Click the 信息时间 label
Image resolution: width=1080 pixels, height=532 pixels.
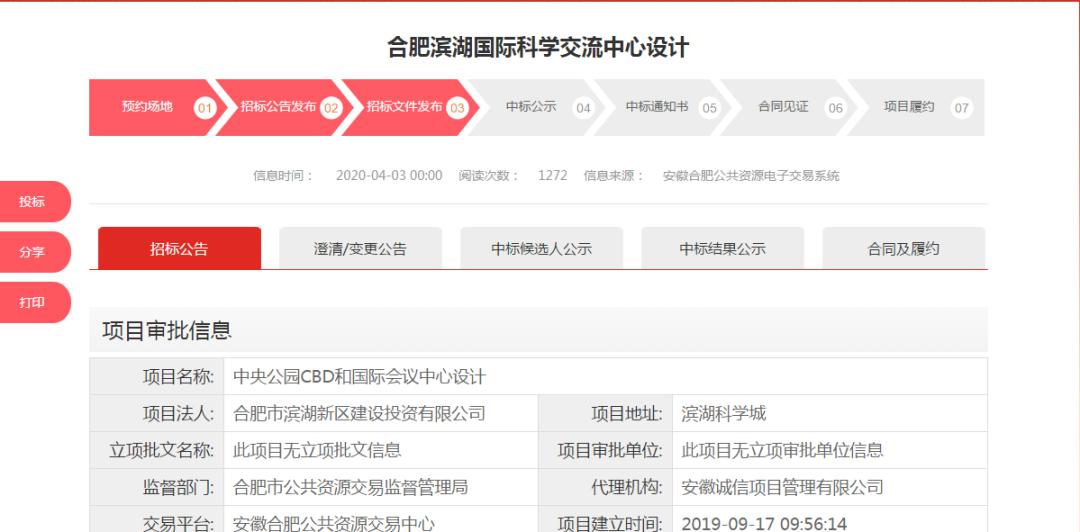point(283,176)
